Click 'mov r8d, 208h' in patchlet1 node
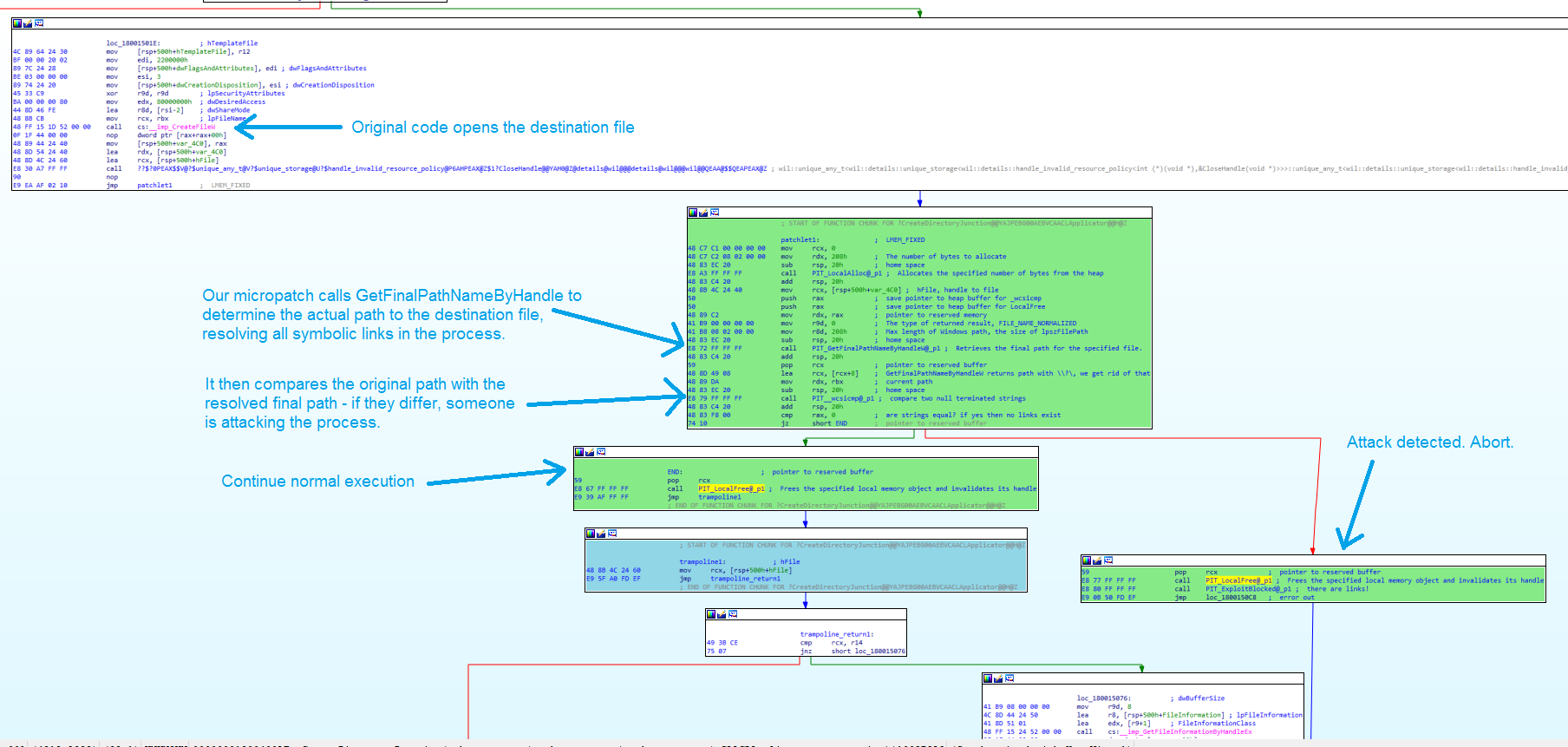The image size is (1568, 747). coord(814,331)
